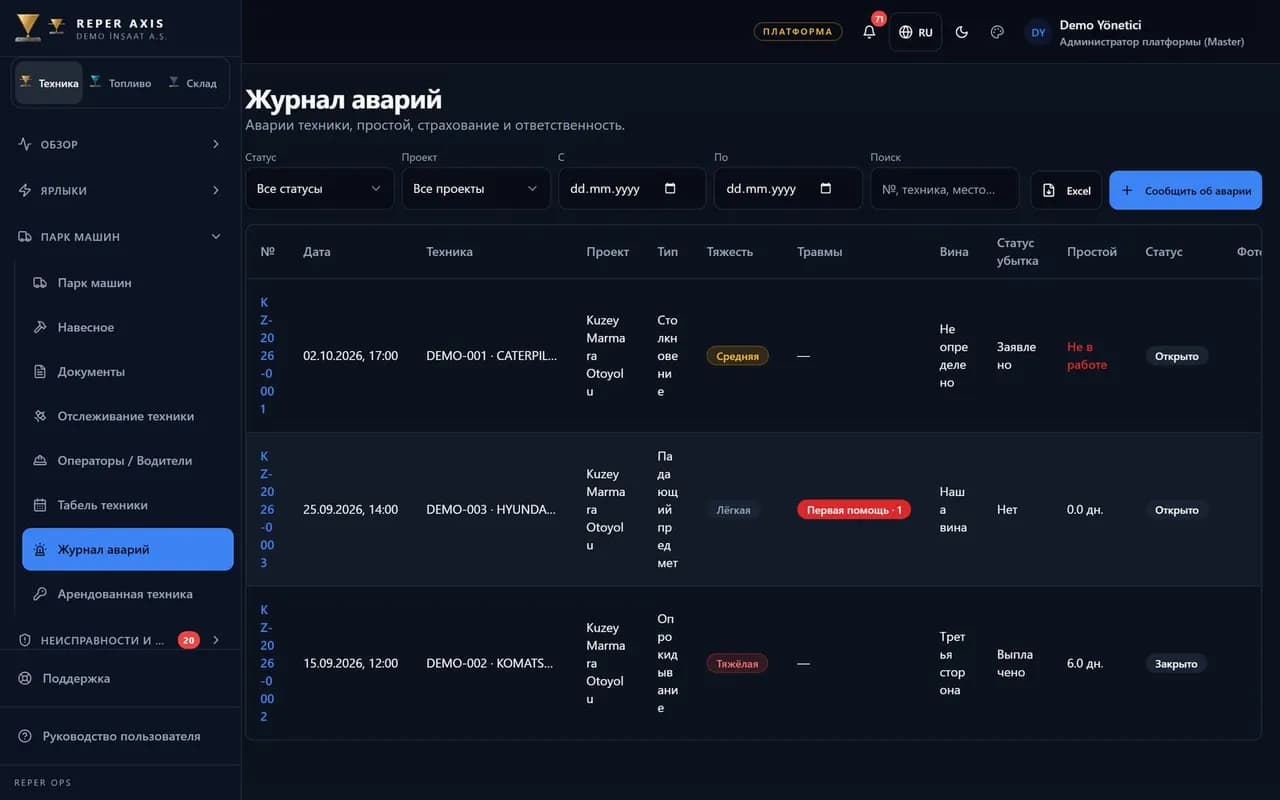Switch to the Техника module tab
This screenshot has width=1280, height=800.
pyautogui.click(x=49, y=83)
